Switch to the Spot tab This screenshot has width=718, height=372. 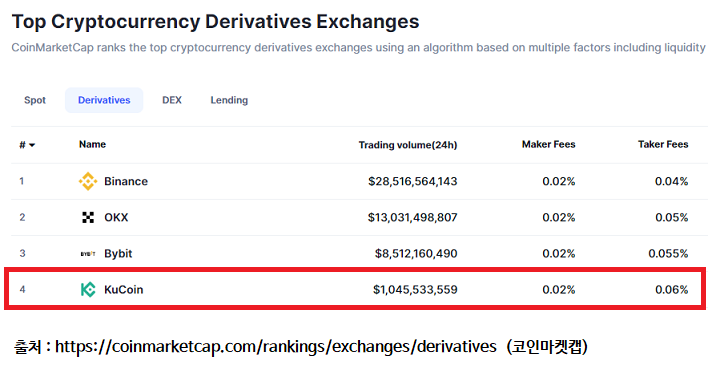point(35,100)
